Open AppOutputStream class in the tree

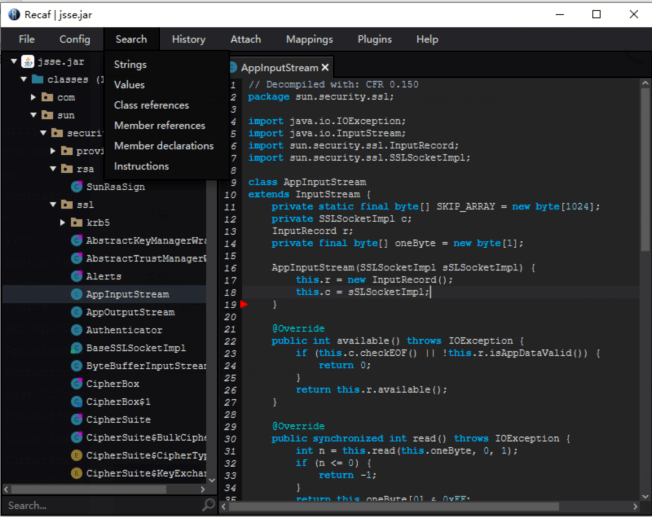(x=129, y=312)
